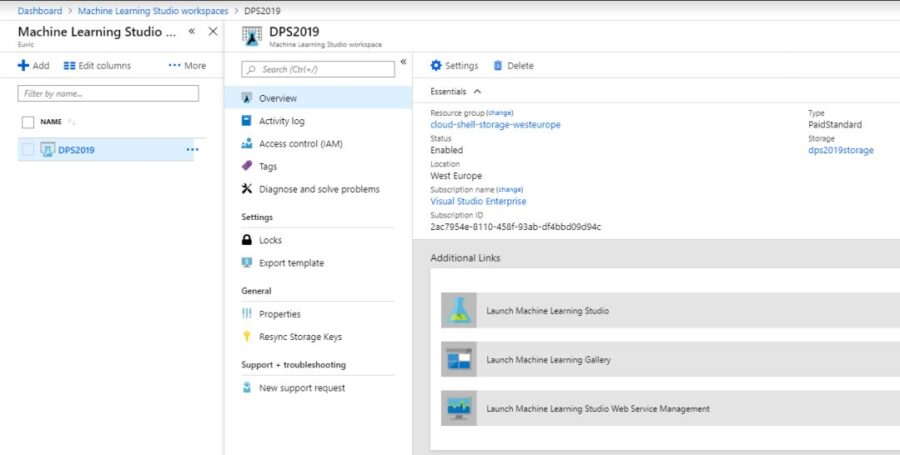900x455 pixels.
Task: Launch Machine Learning Studio Web Service Management
Action: tap(598, 409)
